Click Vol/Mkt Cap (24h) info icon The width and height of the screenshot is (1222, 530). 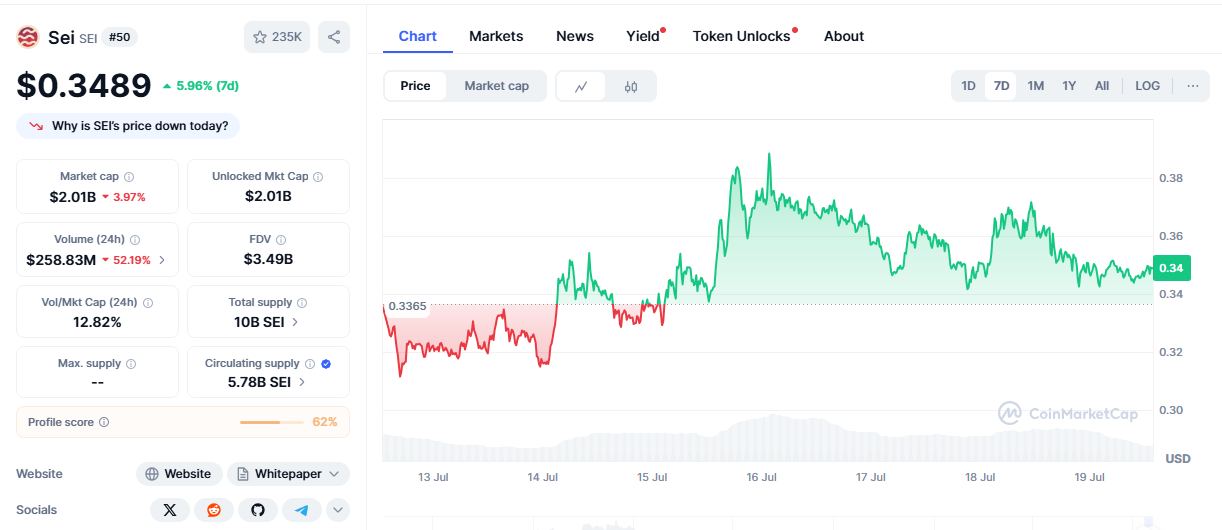[x=148, y=303]
